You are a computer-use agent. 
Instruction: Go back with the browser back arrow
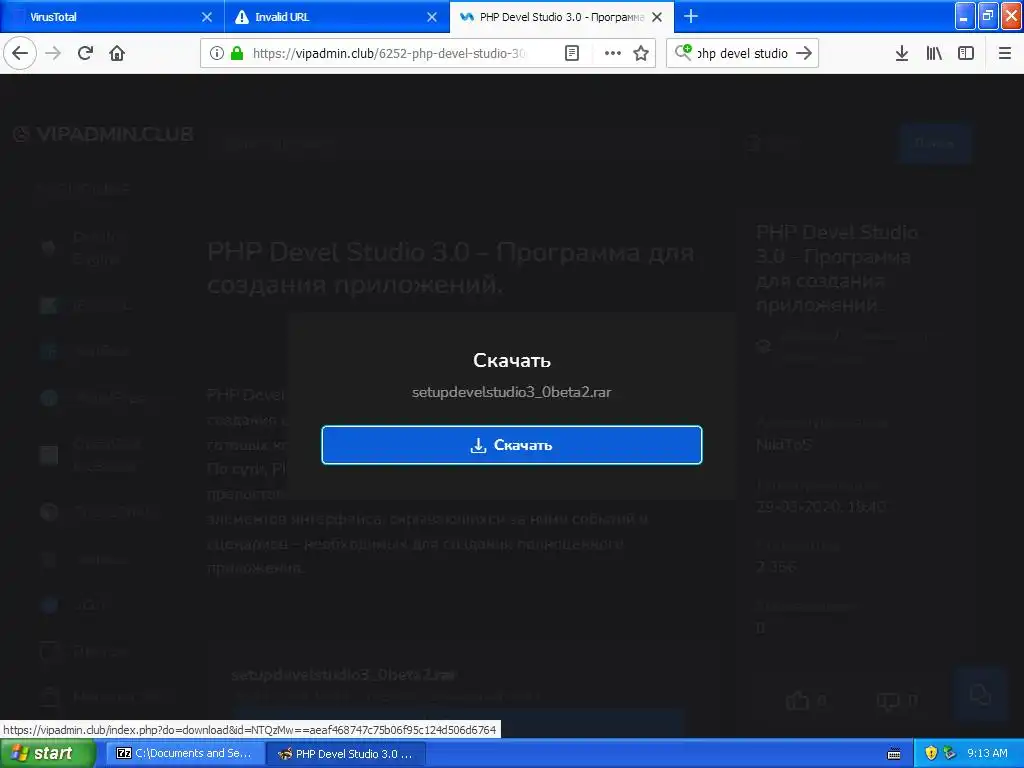pos(20,53)
